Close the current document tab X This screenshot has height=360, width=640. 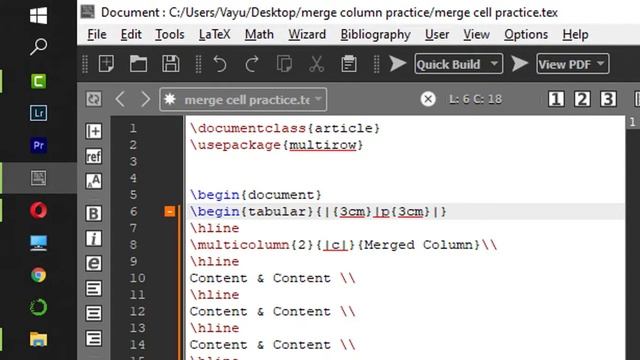[x=428, y=99]
